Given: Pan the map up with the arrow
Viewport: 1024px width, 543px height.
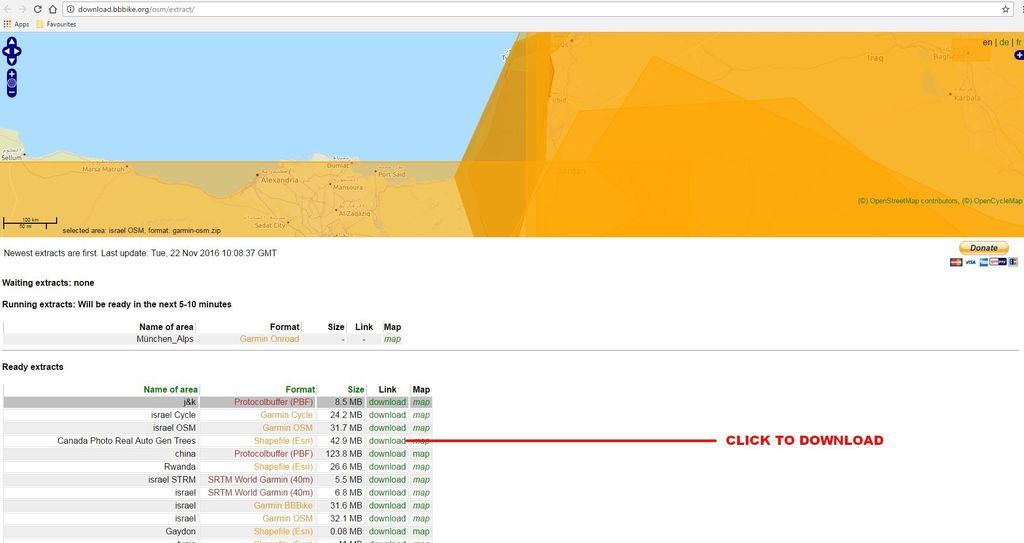Looking at the screenshot, I should point(12,42).
